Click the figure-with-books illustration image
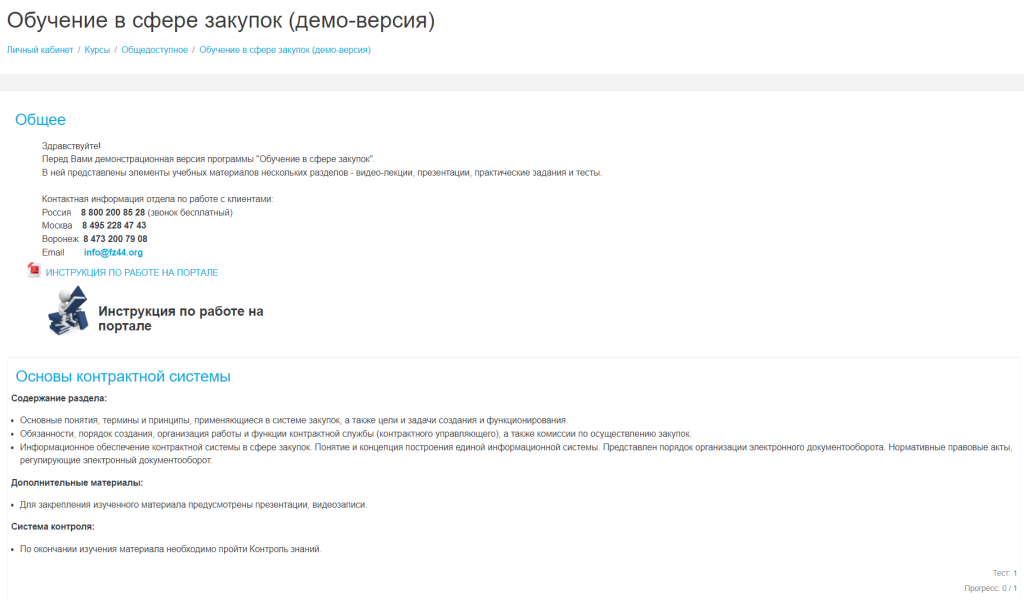Screen dimensions: 1024x600 click(x=68, y=310)
